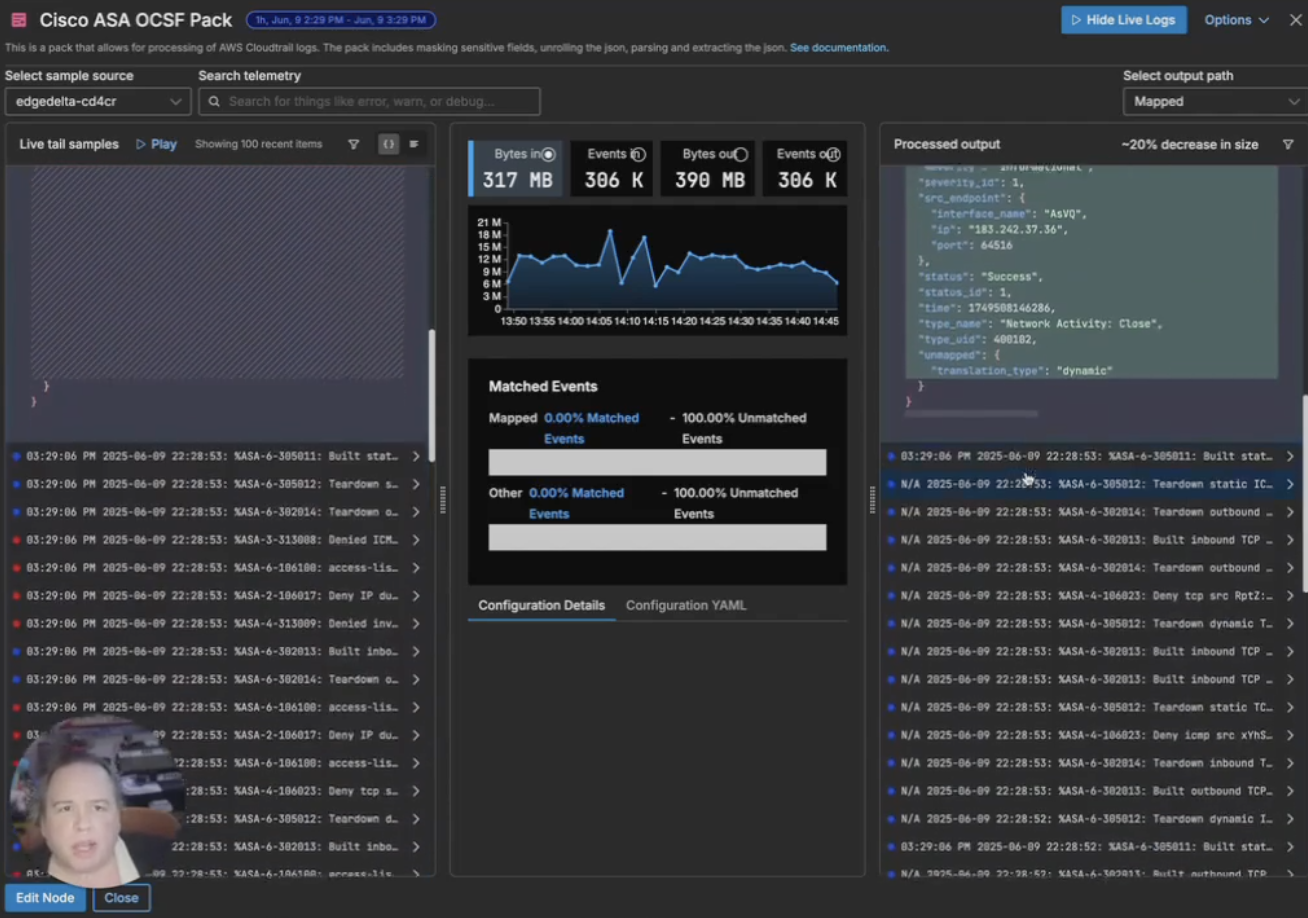Select the JSON view {} icon
This screenshot has height=918, width=1308.
point(388,144)
